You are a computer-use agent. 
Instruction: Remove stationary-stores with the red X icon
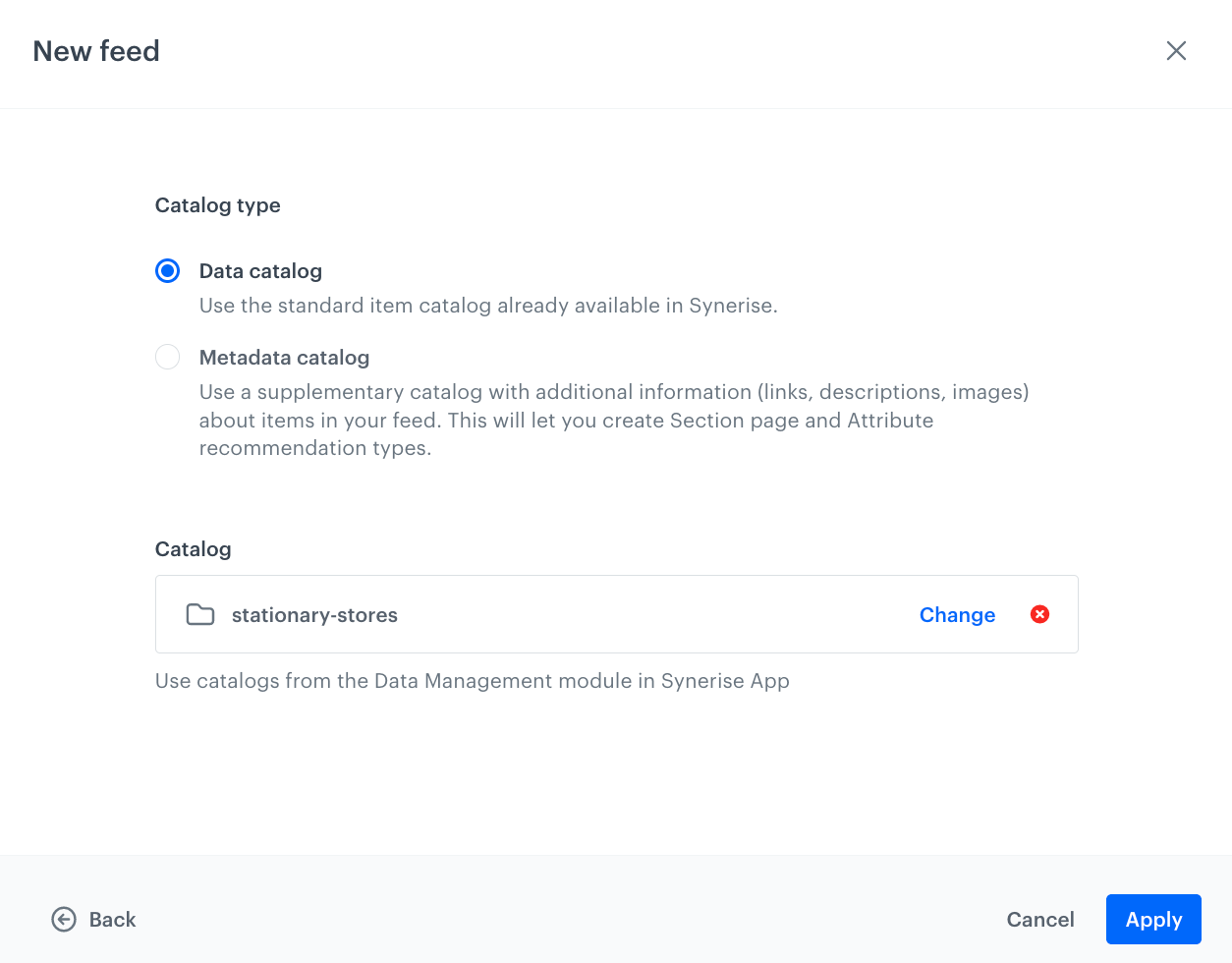[1039, 614]
